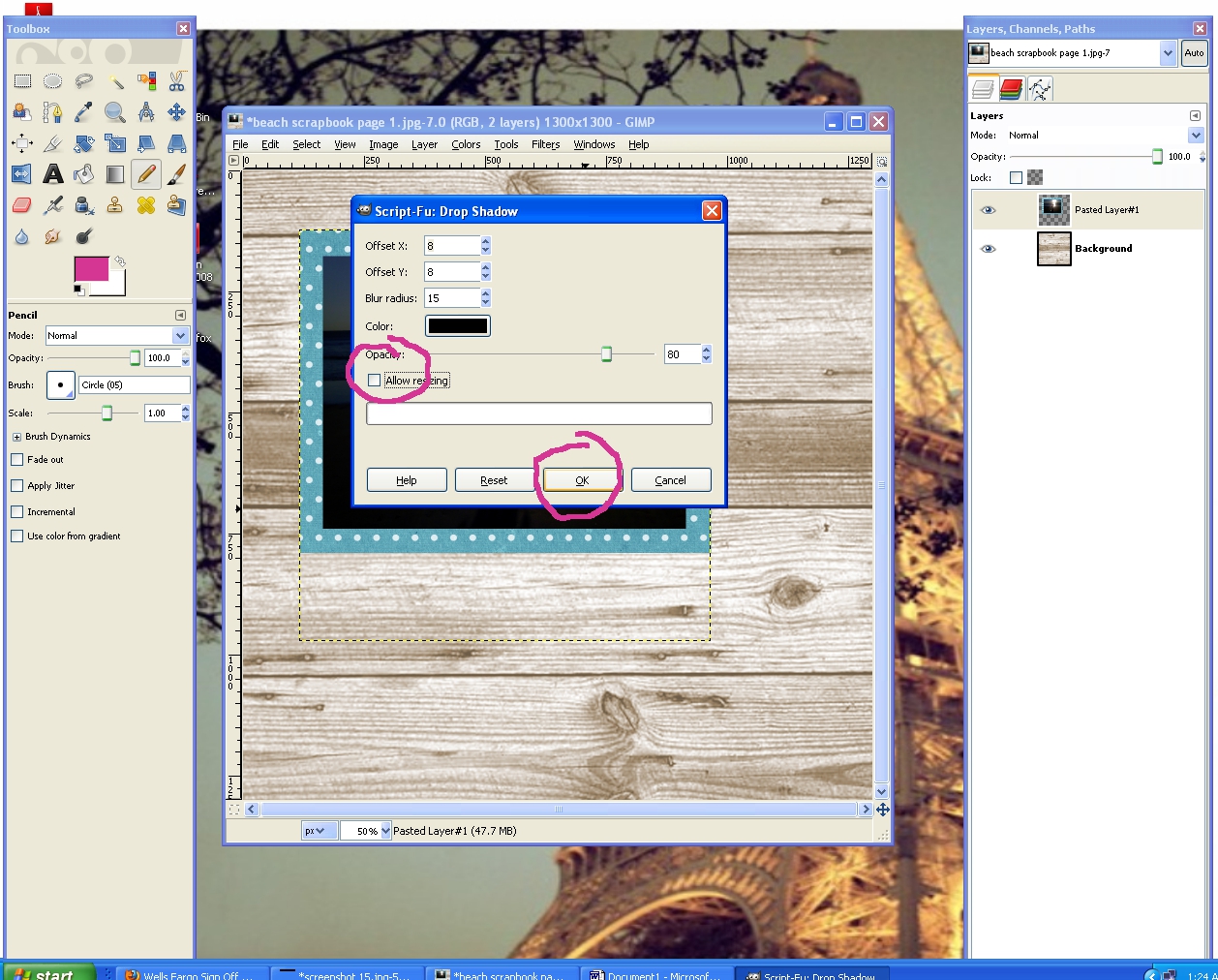Choose the Free Select lasso tool

[x=84, y=81]
